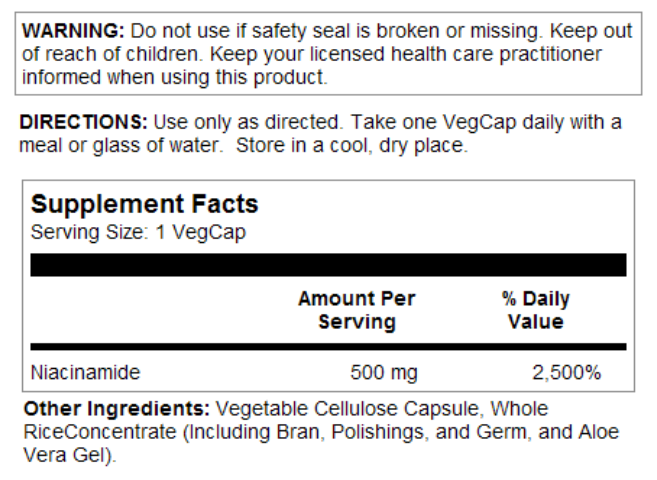Click the Supplement Facts title

point(144,205)
